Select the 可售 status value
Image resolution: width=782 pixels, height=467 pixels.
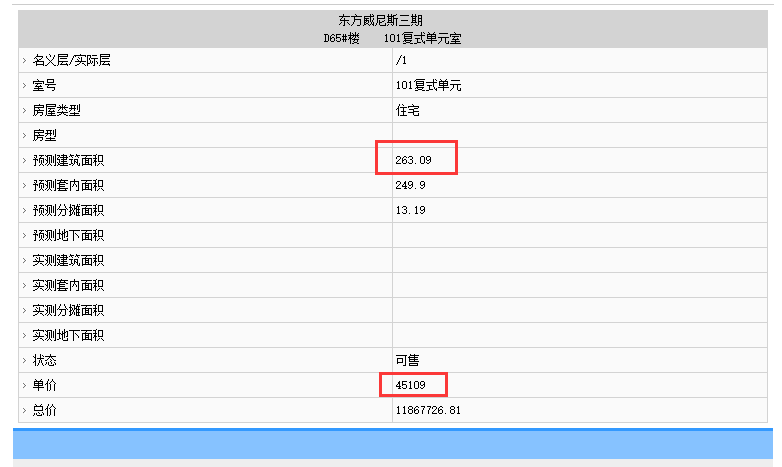pos(407,360)
